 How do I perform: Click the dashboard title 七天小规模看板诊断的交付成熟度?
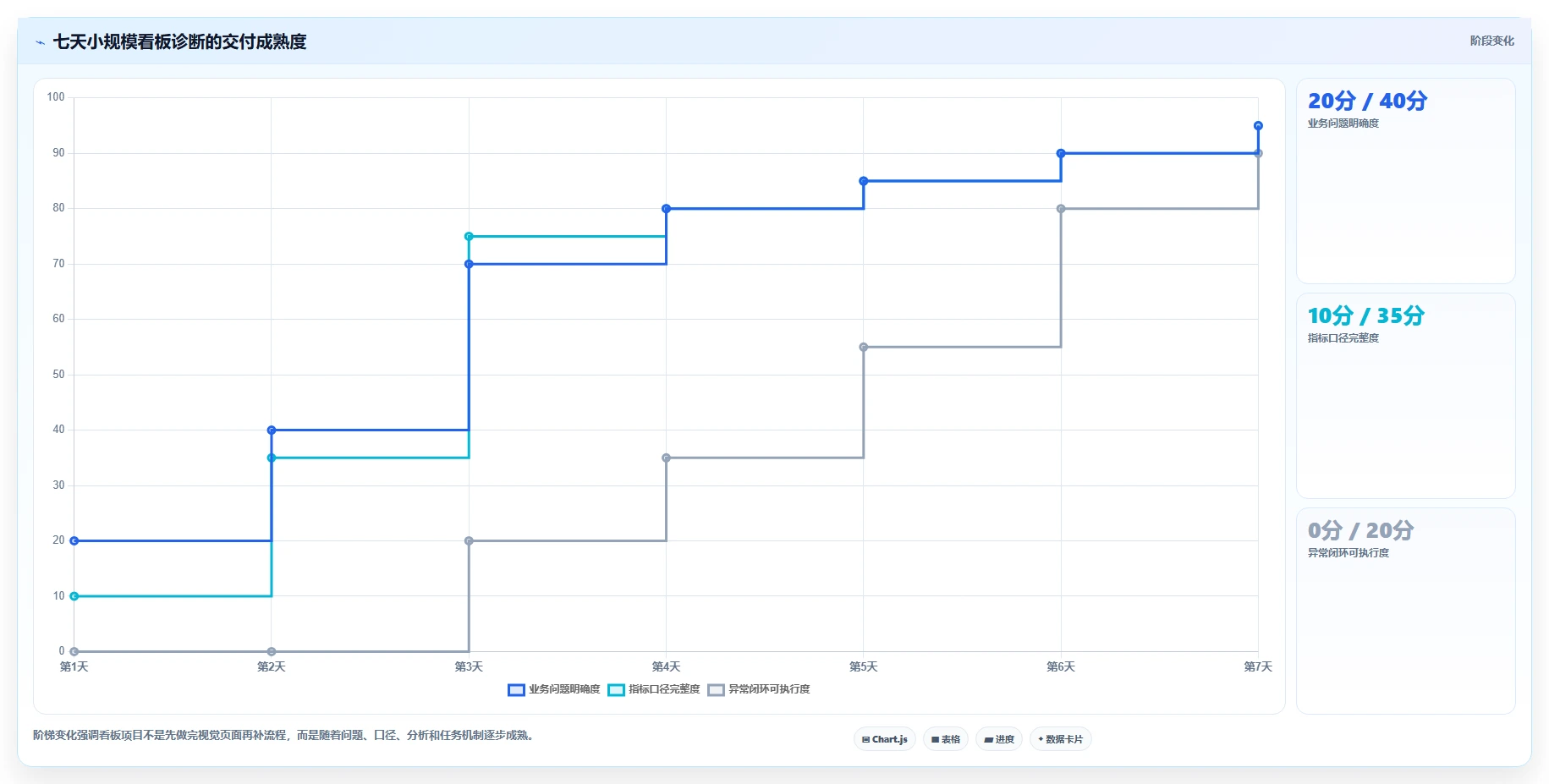(x=179, y=41)
